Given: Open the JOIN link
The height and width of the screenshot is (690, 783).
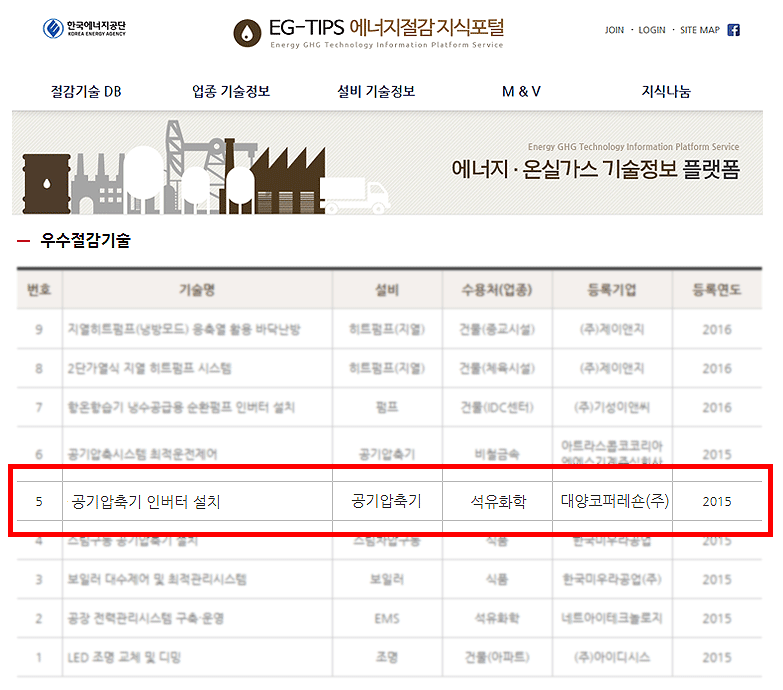Looking at the screenshot, I should coord(614,30).
